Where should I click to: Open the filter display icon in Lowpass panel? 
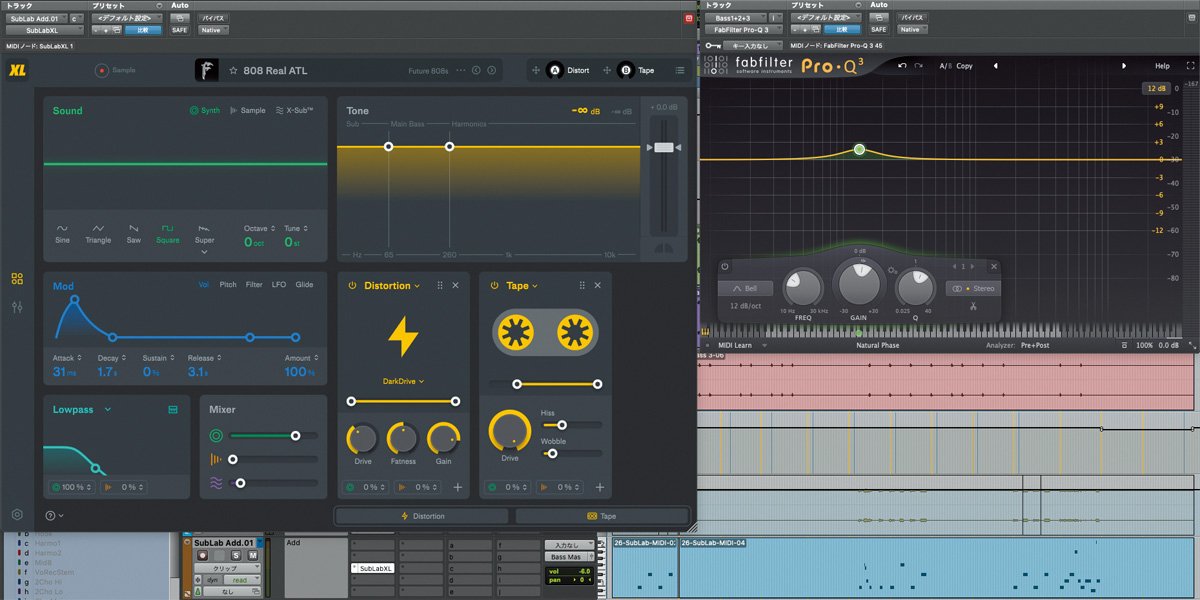click(x=173, y=410)
